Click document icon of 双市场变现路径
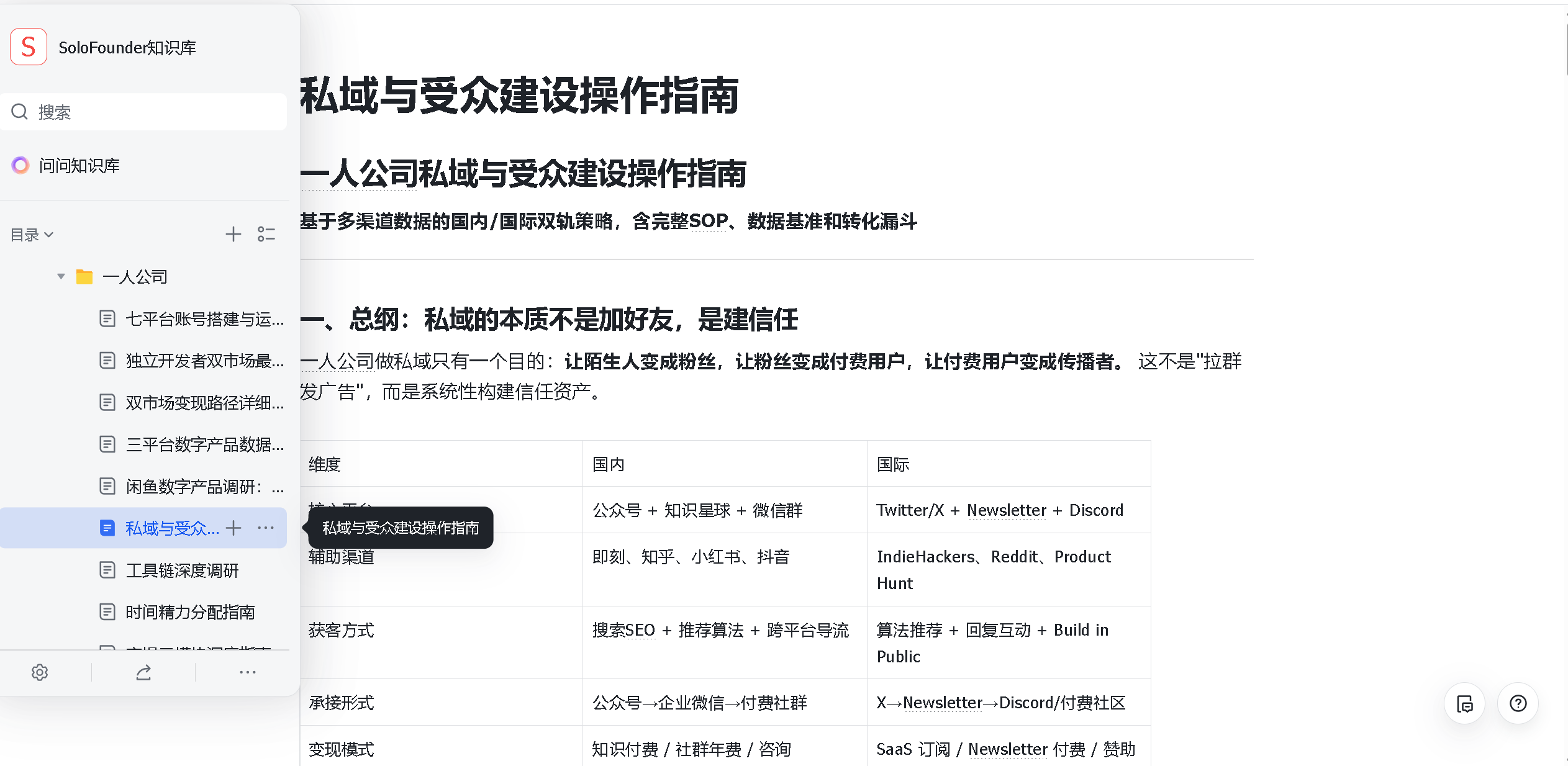The height and width of the screenshot is (766, 1568). tap(107, 403)
